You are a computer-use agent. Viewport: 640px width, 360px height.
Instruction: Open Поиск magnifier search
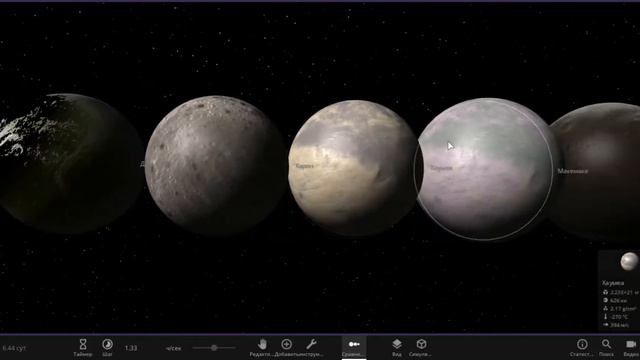[x=607, y=348]
